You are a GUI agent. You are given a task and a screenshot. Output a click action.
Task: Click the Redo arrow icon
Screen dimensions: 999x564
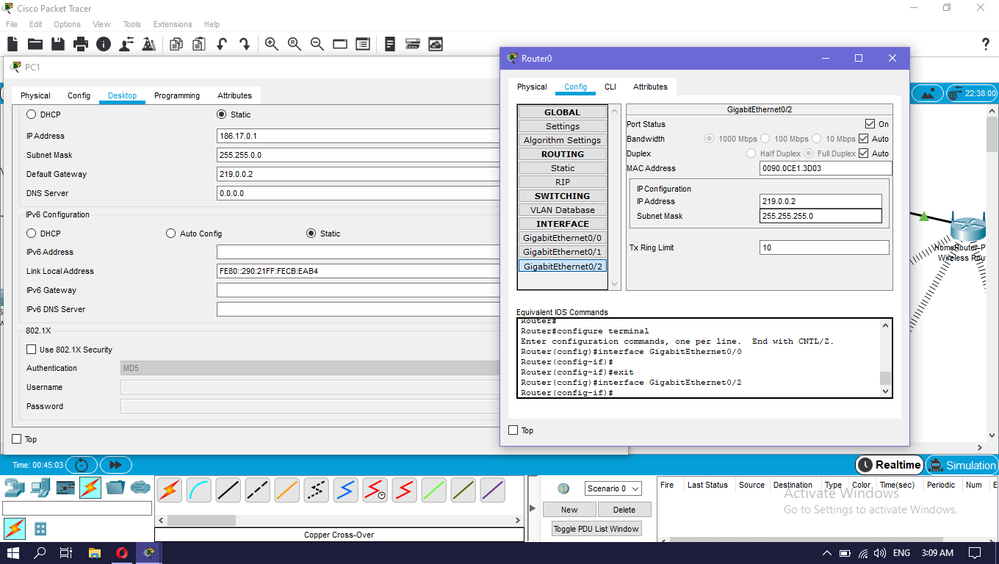245,44
